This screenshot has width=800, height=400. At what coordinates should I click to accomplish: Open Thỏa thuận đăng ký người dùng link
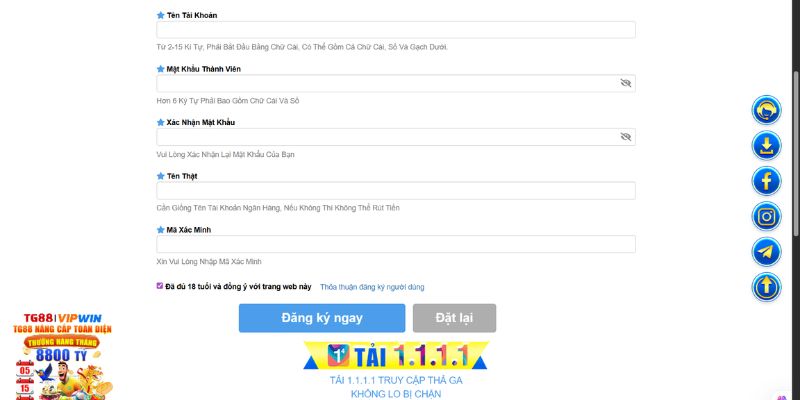tap(372, 287)
